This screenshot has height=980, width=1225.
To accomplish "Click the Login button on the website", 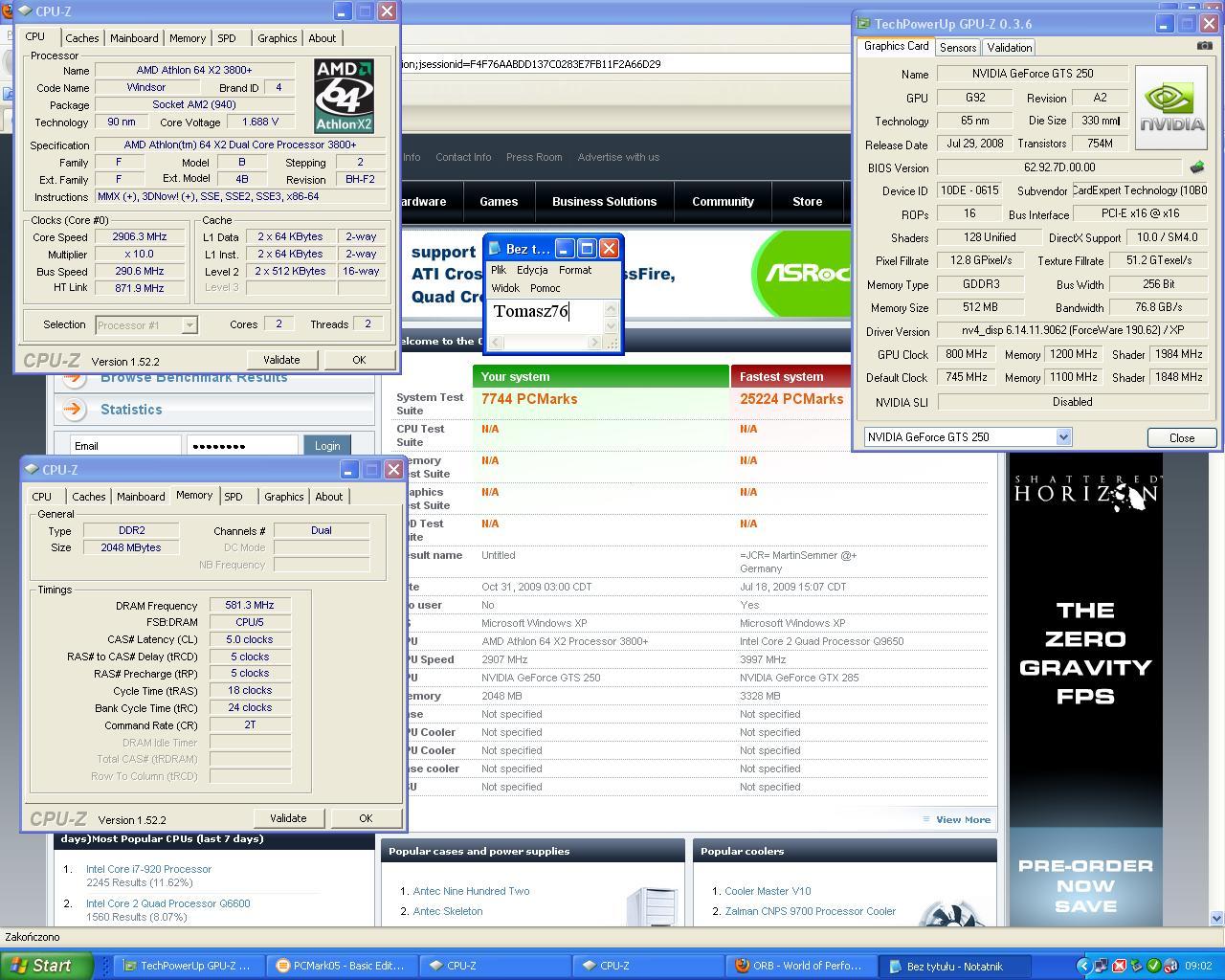I will 327,446.
